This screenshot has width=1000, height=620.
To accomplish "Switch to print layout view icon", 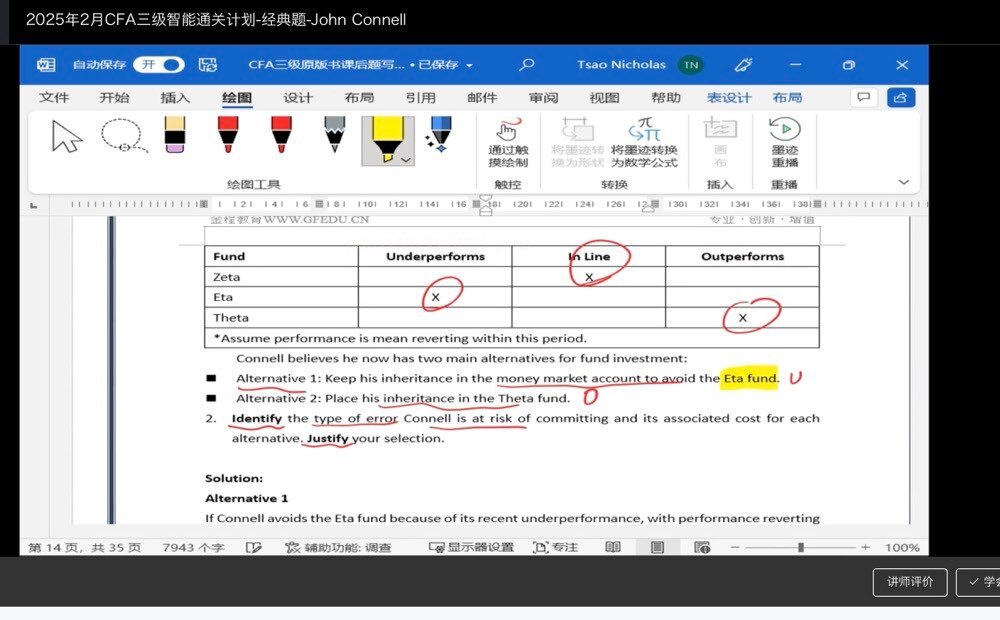I will coord(658,547).
